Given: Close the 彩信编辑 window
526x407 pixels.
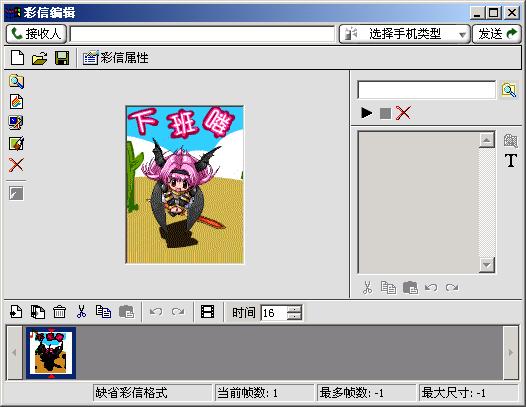Looking at the screenshot, I should tap(512, 13).
